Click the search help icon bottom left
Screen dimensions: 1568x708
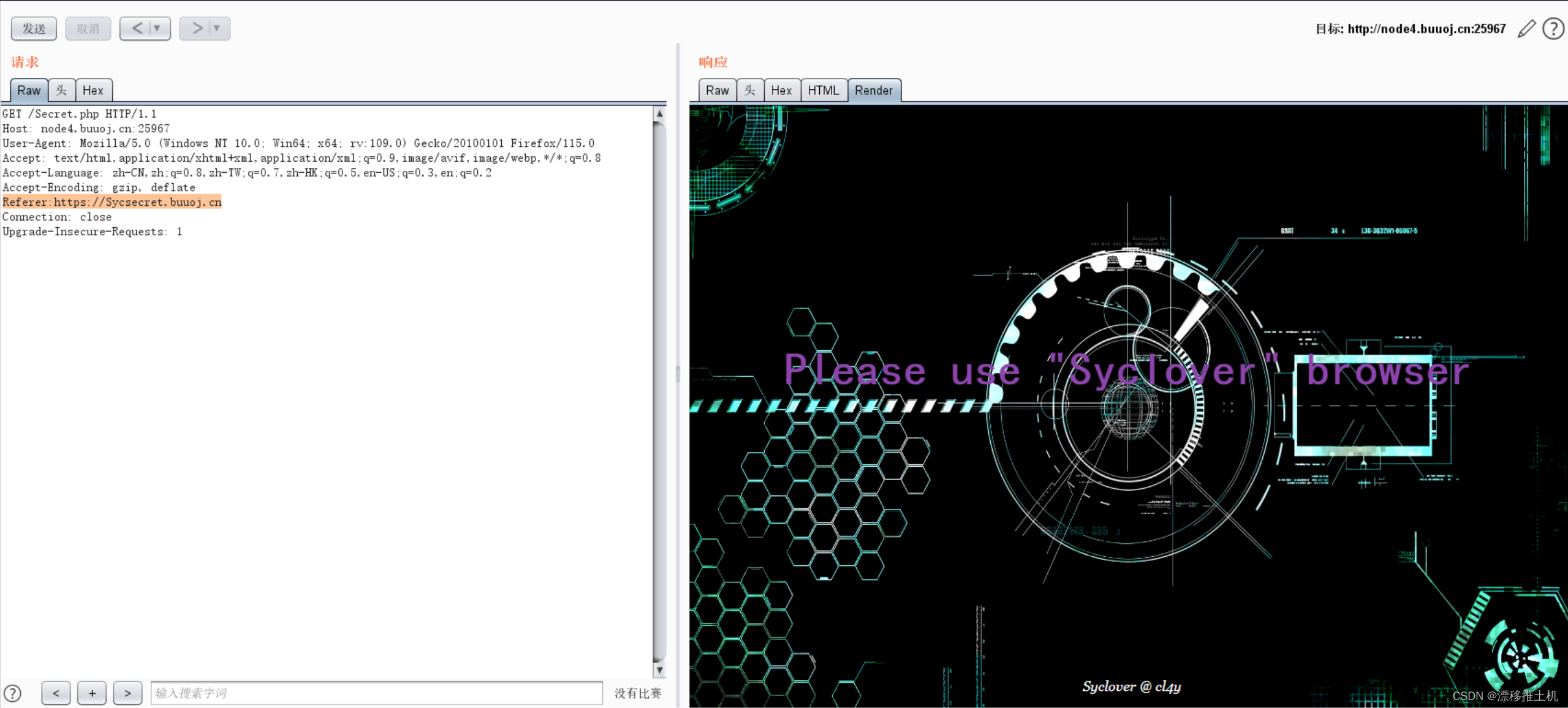[x=13, y=693]
